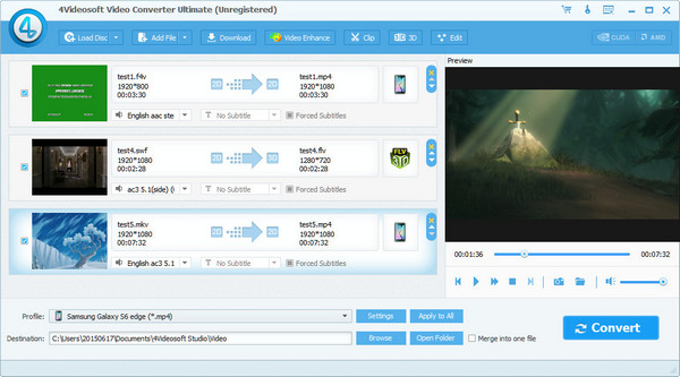Select the test5.mkv thumbnail

69,241
